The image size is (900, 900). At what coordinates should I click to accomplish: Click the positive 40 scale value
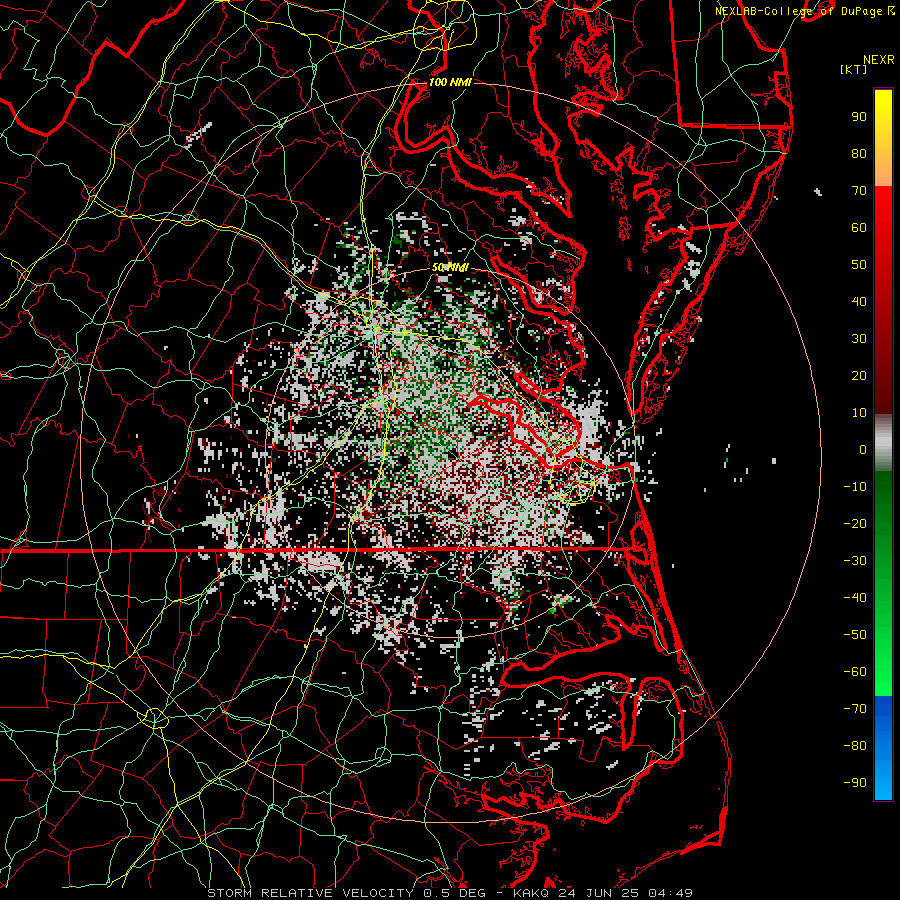coord(859,302)
